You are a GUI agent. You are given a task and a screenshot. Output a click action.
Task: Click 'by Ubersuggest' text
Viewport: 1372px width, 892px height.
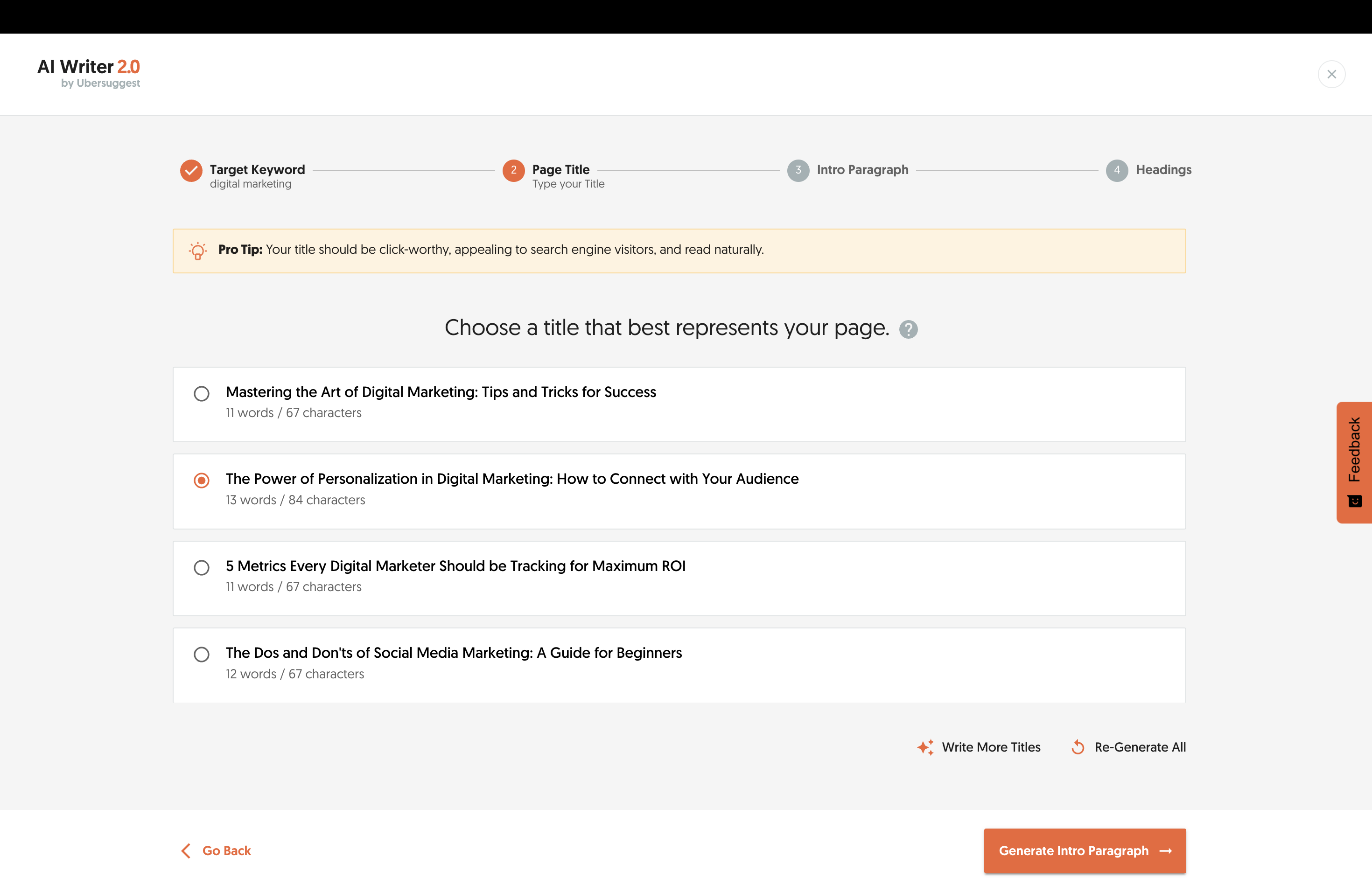(x=100, y=83)
